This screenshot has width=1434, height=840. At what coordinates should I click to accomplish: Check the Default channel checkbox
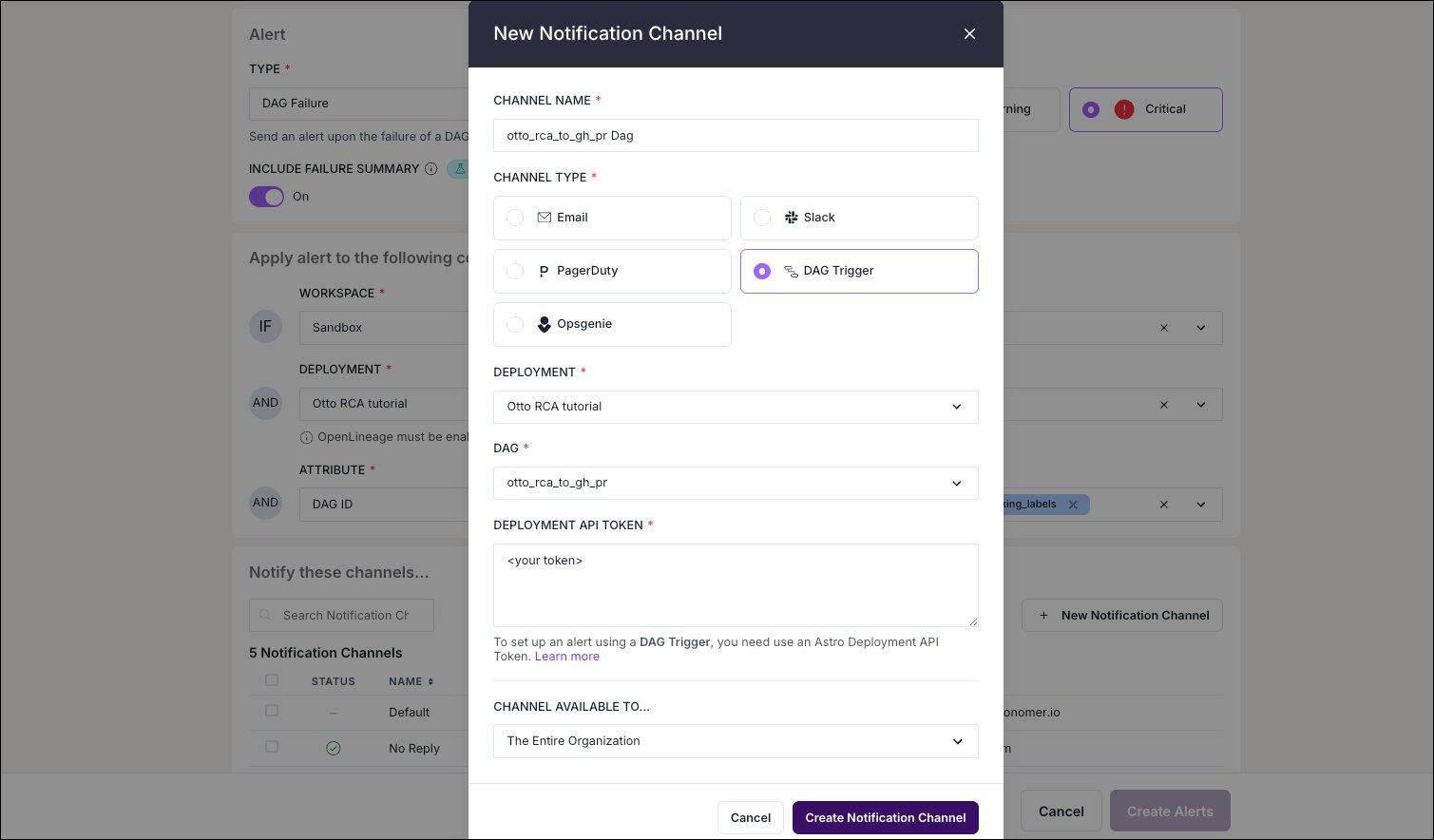272,711
